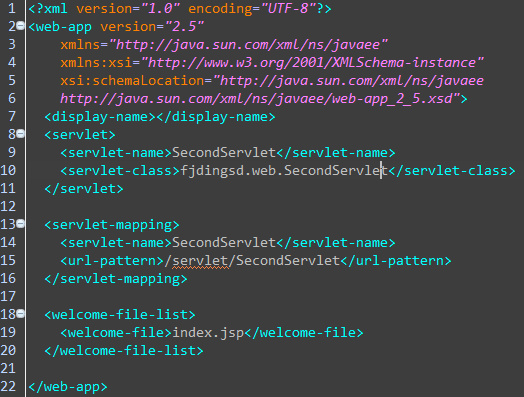Click the fjdingsd.web.SecondServlet class name
524x397 pixels.
click(284, 171)
